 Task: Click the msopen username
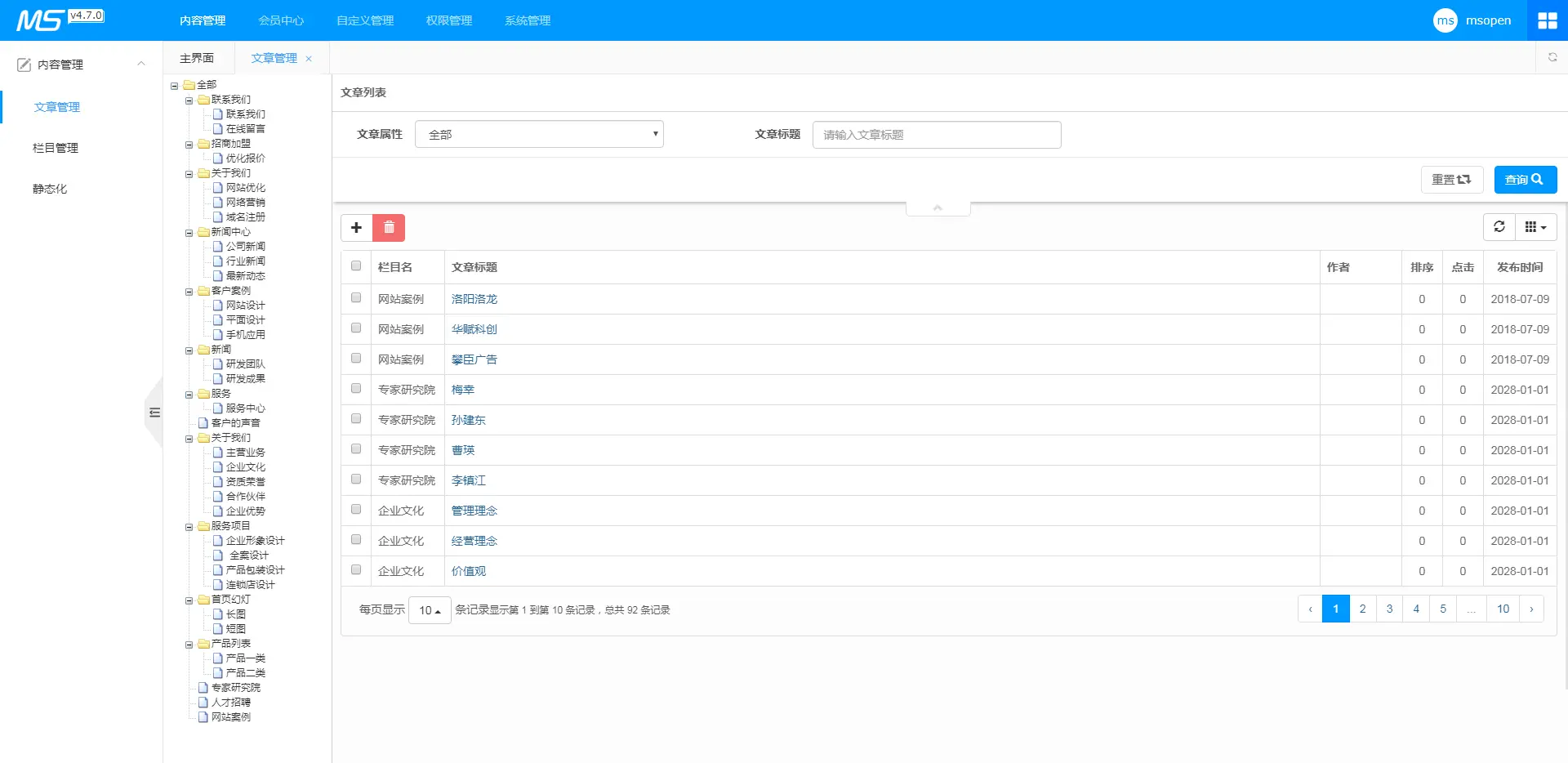coord(1488,20)
